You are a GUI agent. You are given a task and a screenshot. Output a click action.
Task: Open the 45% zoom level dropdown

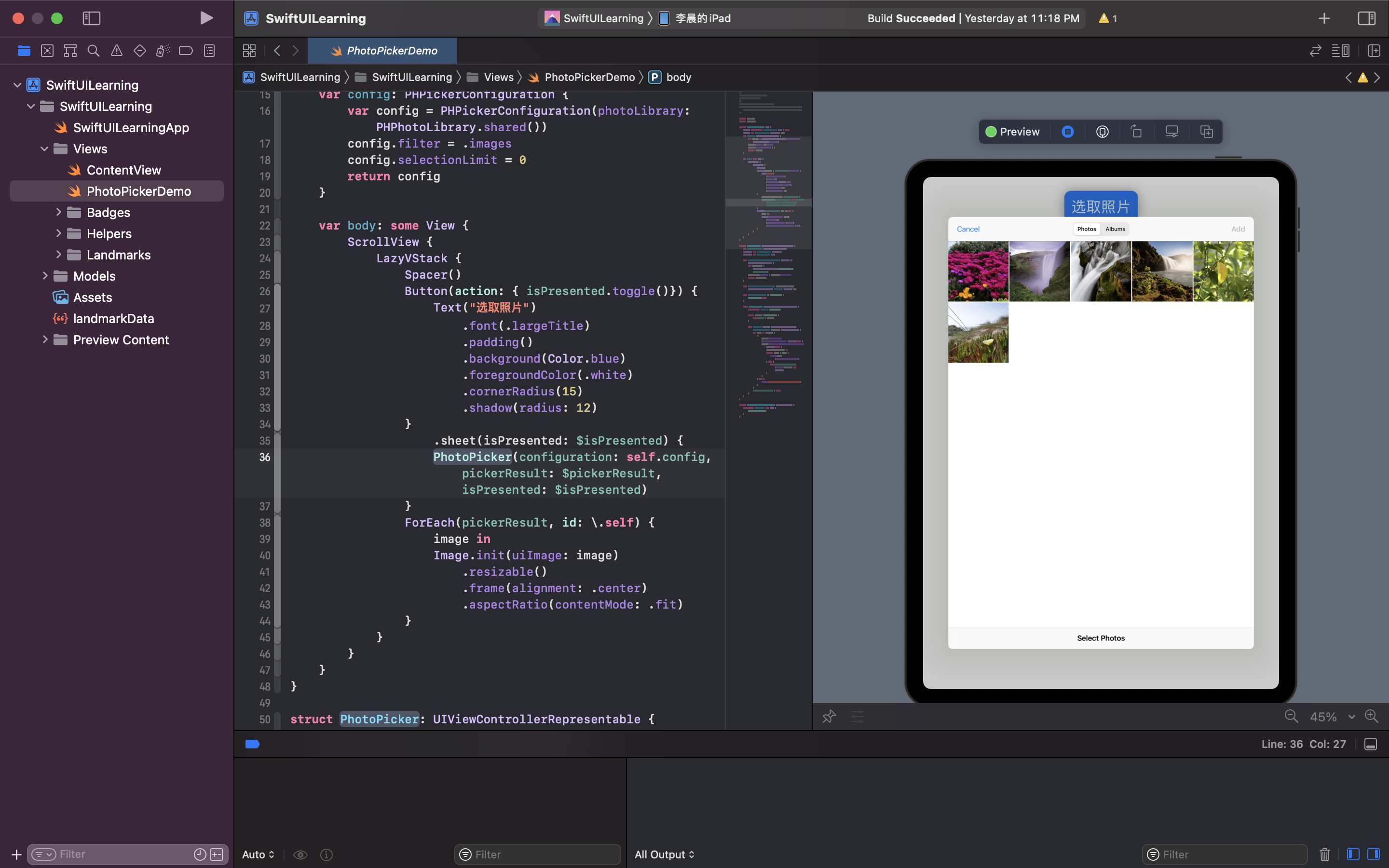click(1332, 717)
